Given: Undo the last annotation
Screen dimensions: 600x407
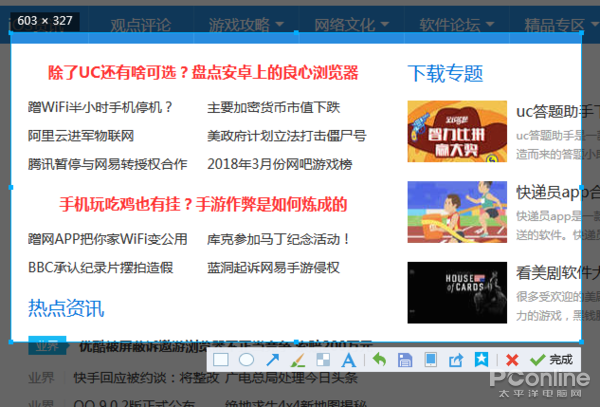Looking at the screenshot, I should tap(379, 360).
